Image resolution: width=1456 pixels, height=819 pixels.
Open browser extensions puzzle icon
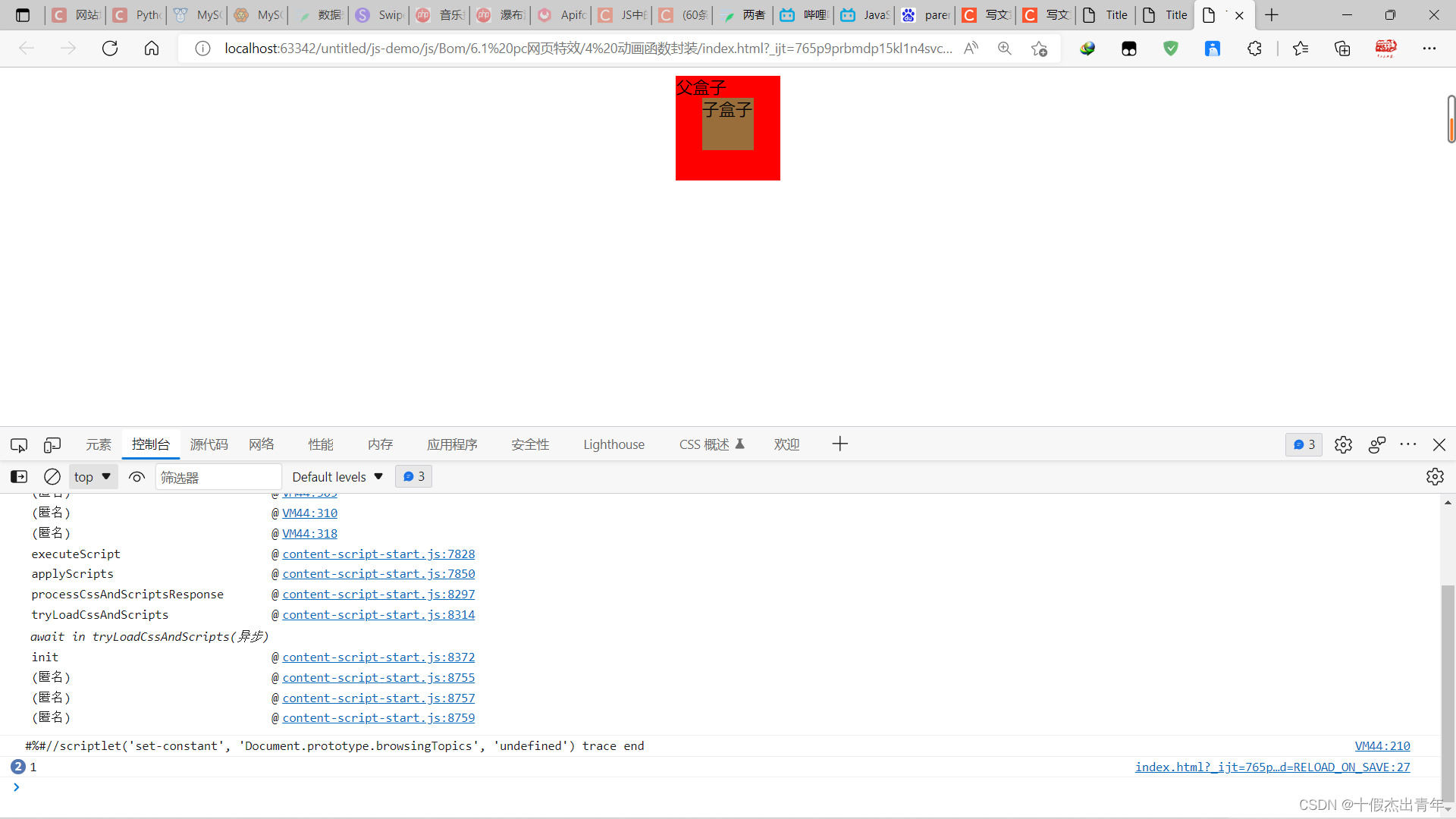1254,49
